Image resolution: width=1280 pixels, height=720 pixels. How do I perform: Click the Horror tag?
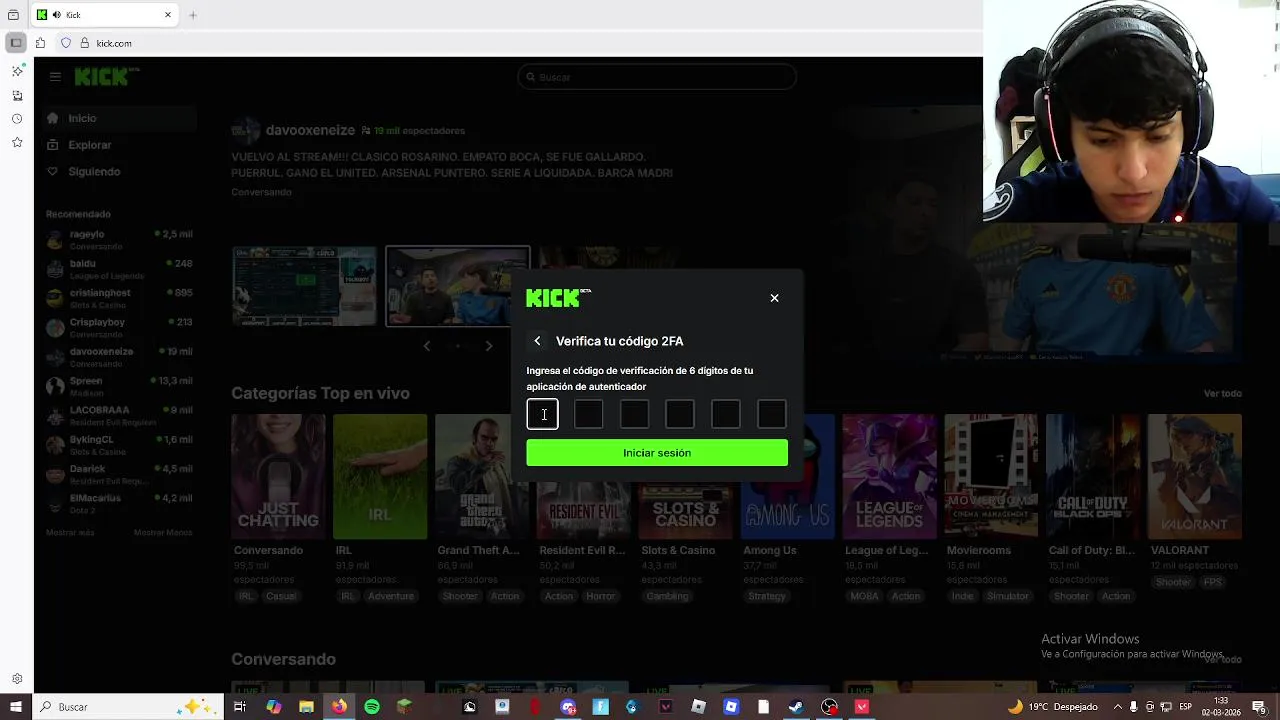click(601, 596)
